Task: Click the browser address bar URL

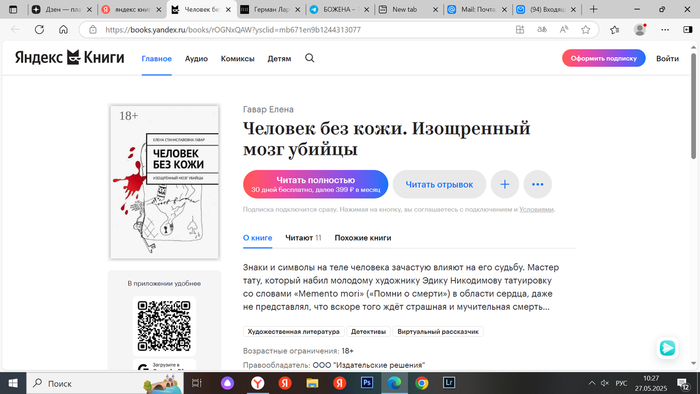Action: tap(233, 30)
